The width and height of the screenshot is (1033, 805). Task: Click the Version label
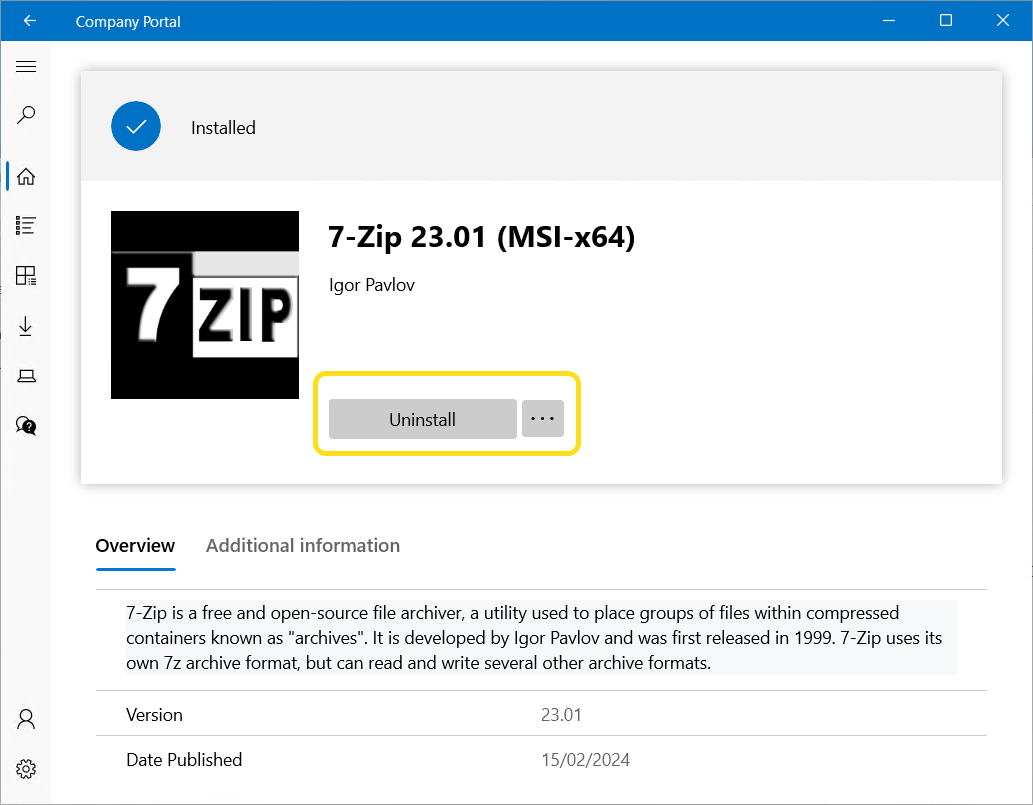(154, 715)
